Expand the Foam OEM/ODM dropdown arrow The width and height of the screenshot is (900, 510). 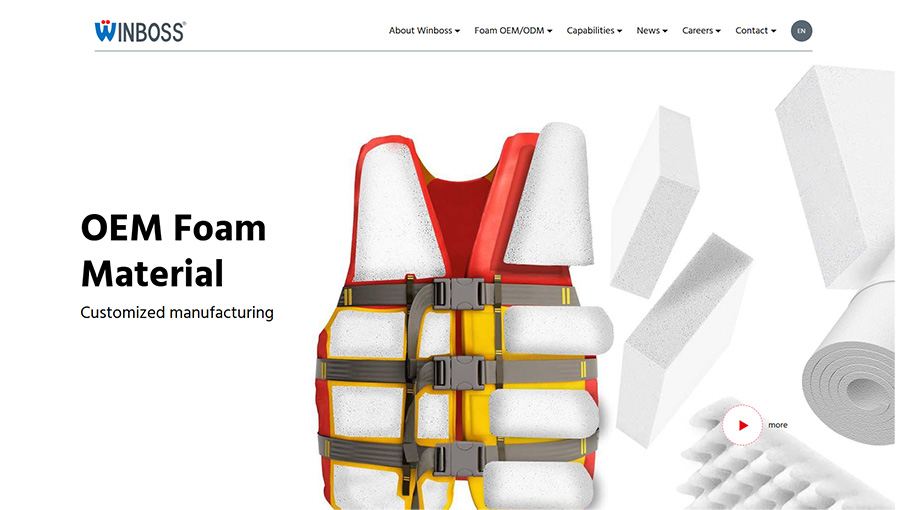(x=549, y=31)
